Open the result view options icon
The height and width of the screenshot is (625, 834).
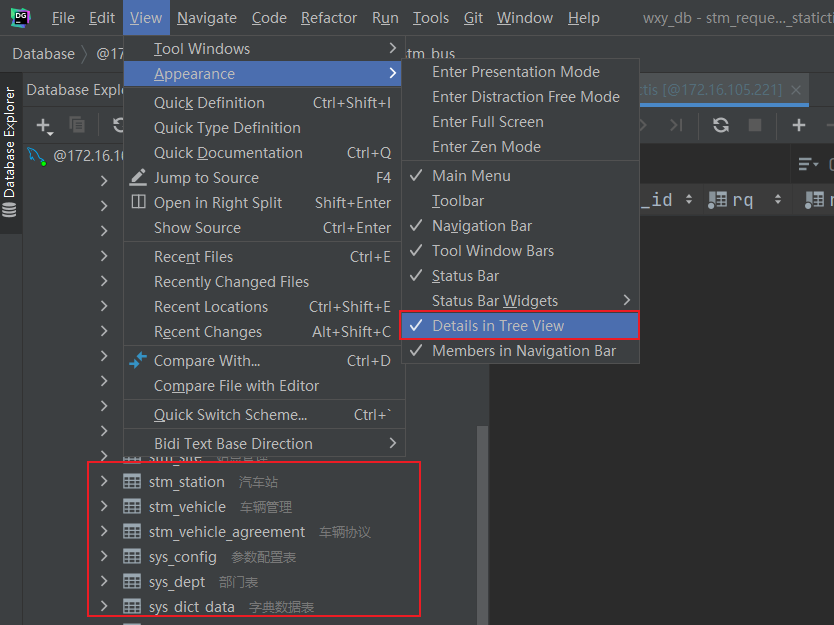805,163
